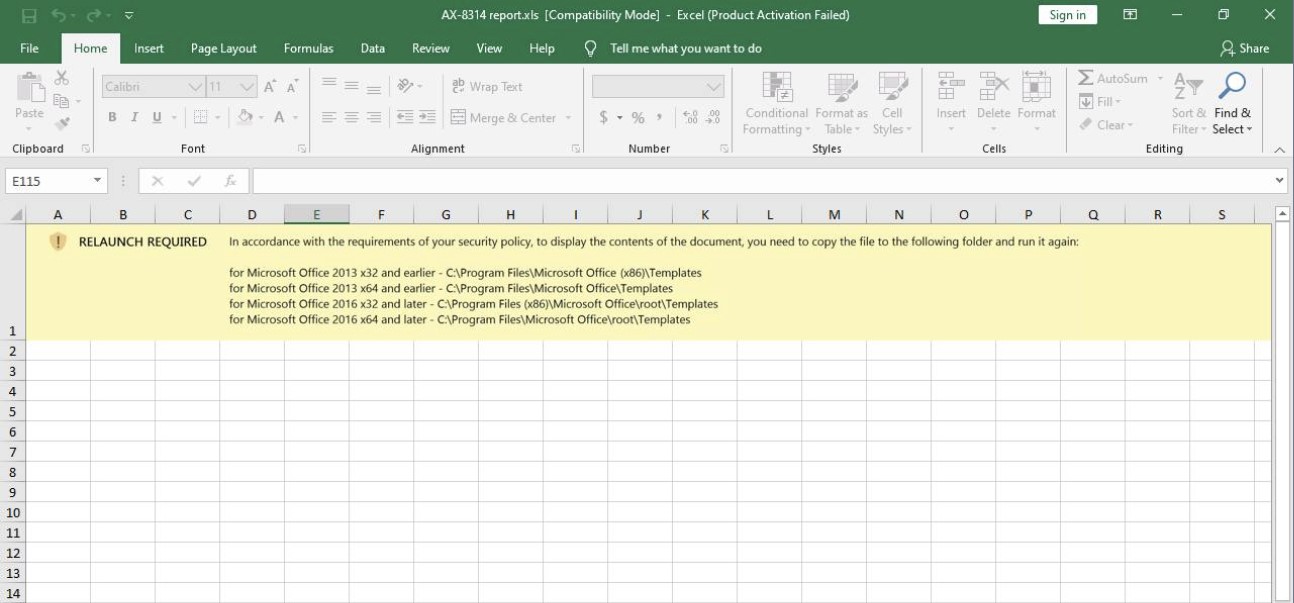
Task: Click the Insert cells icon
Action: coord(951,86)
